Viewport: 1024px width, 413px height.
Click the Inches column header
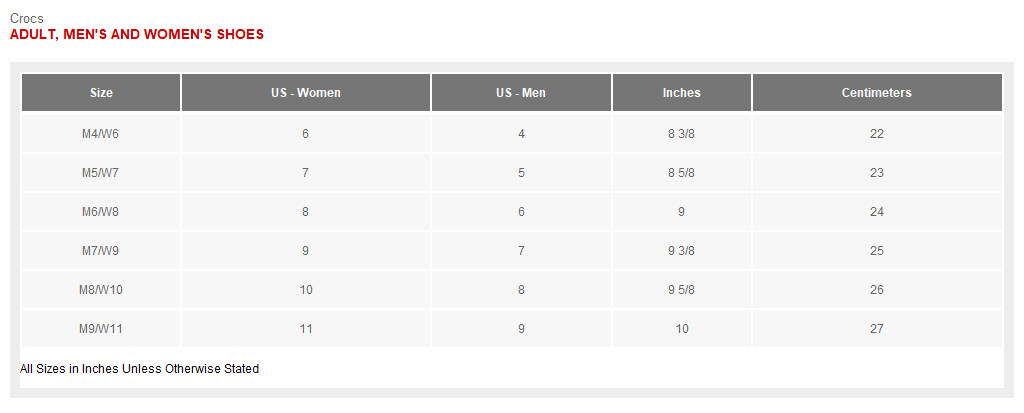click(x=682, y=93)
